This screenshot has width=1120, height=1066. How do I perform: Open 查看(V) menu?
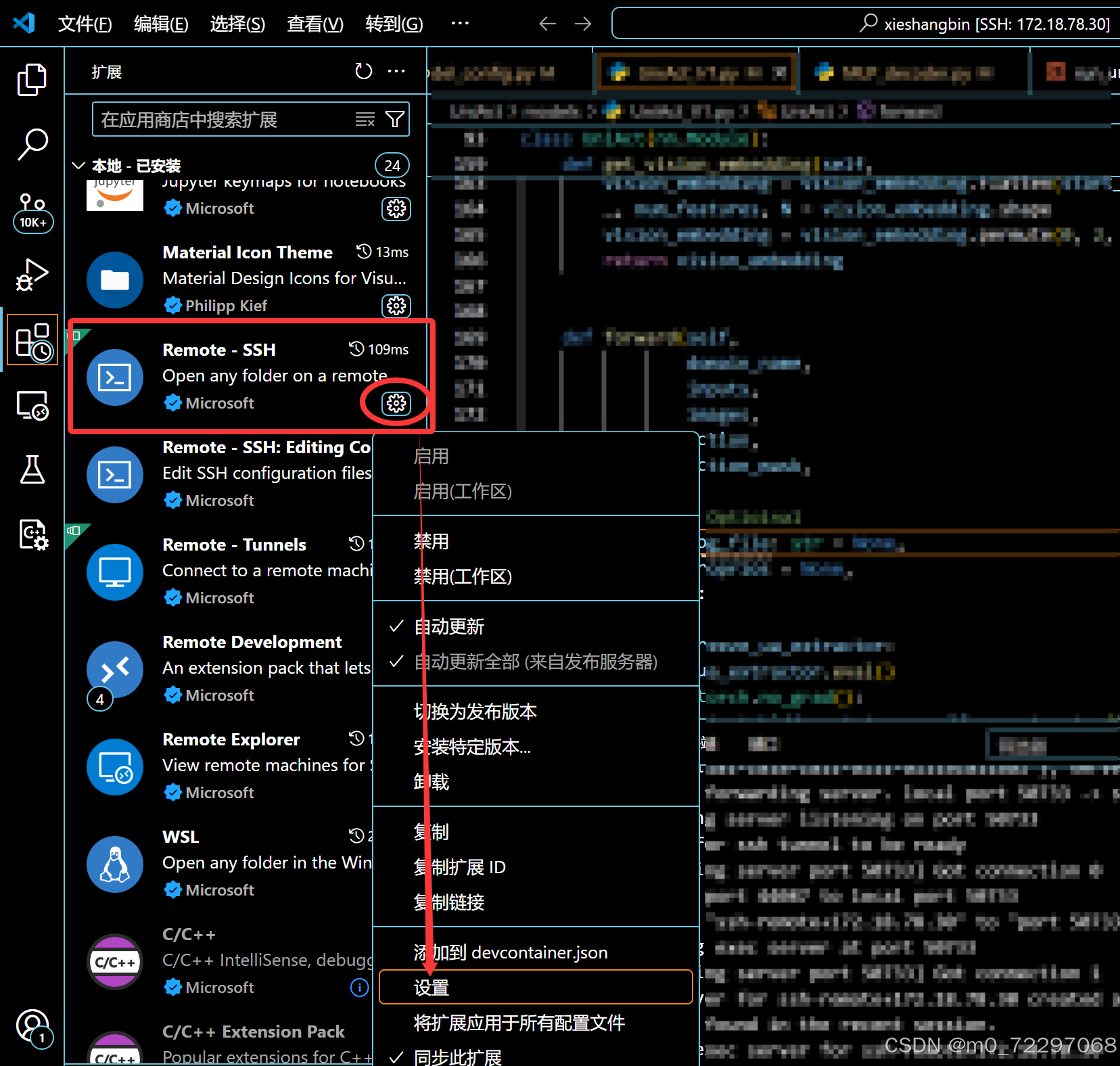pyautogui.click(x=315, y=24)
